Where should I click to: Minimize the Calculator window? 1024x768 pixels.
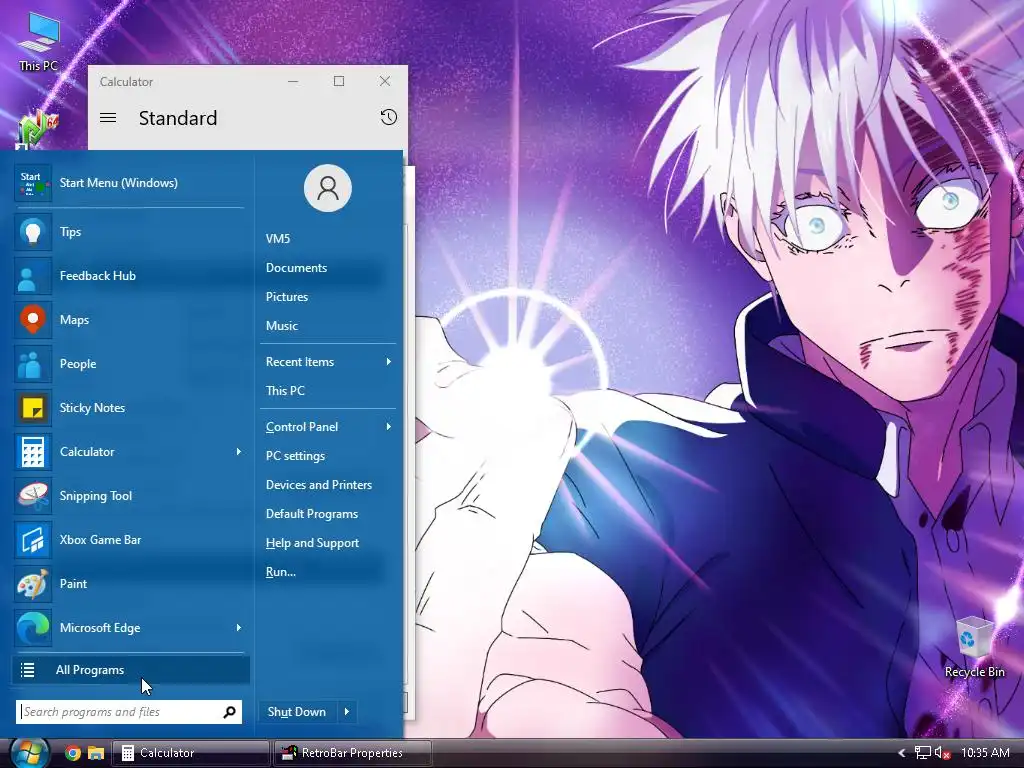click(293, 81)
